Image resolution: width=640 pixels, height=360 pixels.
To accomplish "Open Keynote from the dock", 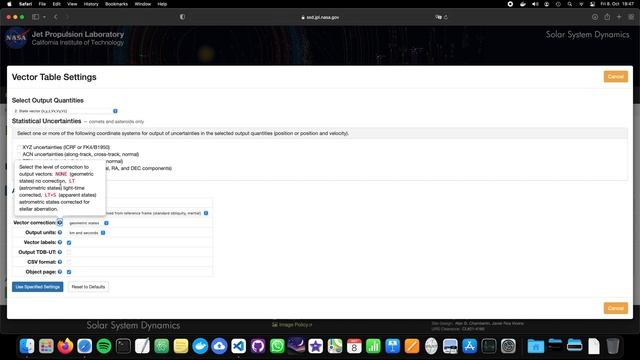I will [392, 346].
